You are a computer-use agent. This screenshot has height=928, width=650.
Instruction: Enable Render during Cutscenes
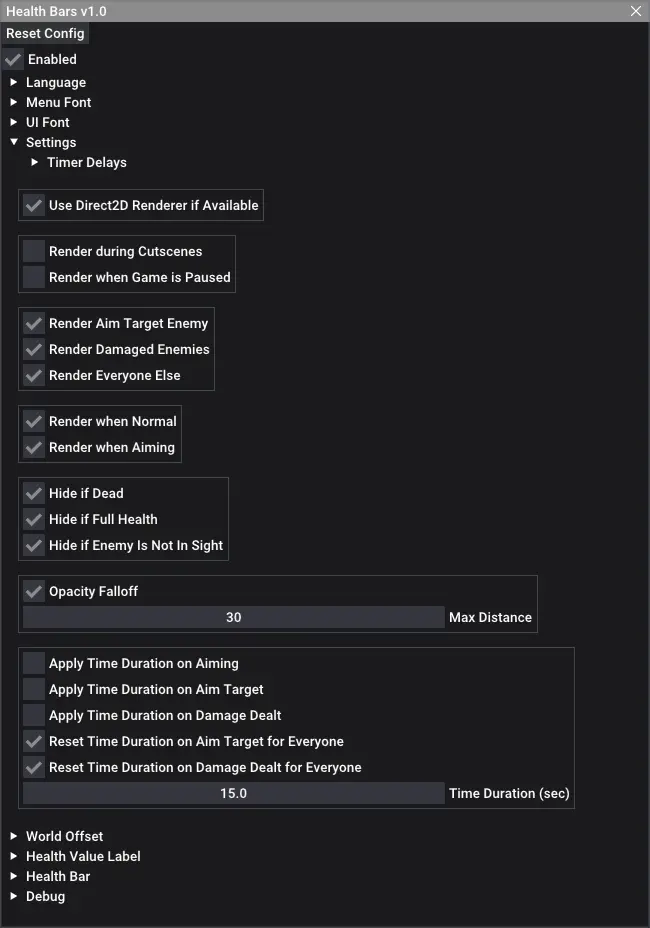34,251
